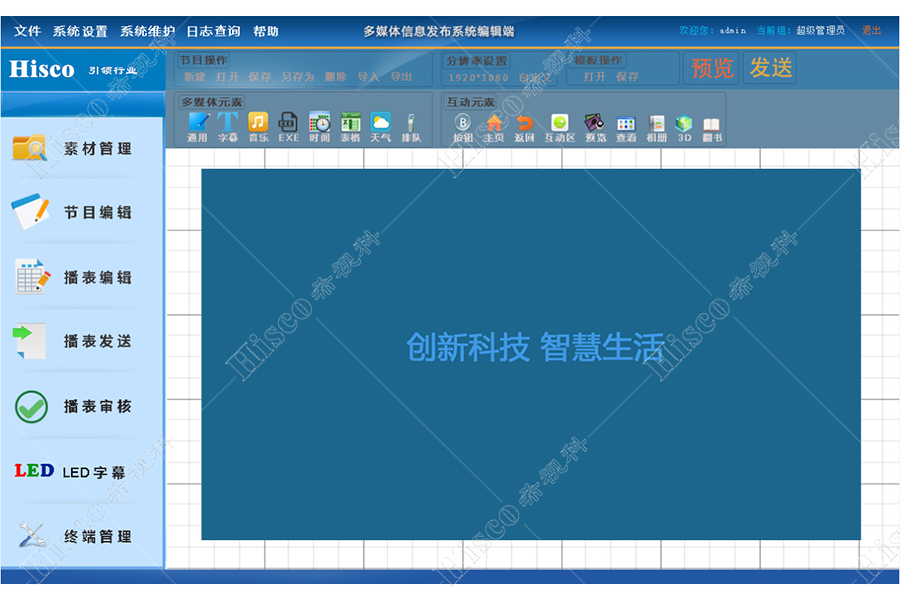Insert a 相册 (album) element
This screenshot has width=900, height=600.
tap(656, 125)
